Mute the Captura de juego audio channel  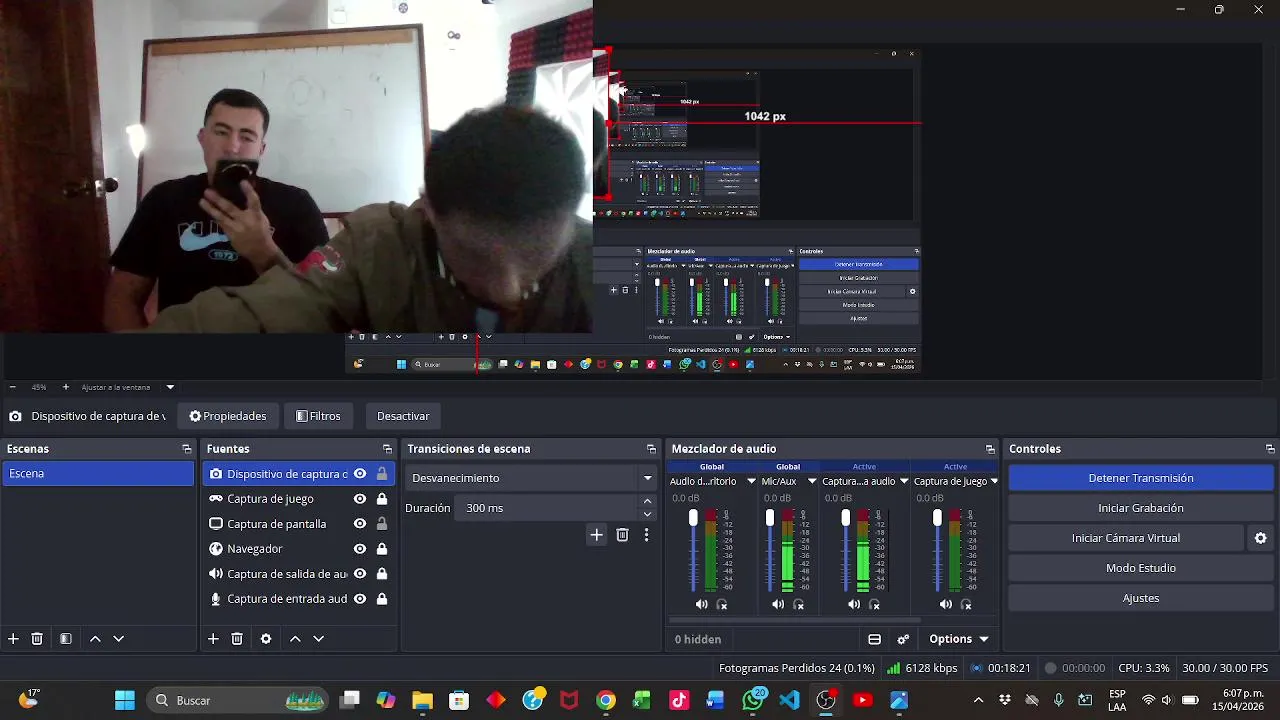click(946, 604)
